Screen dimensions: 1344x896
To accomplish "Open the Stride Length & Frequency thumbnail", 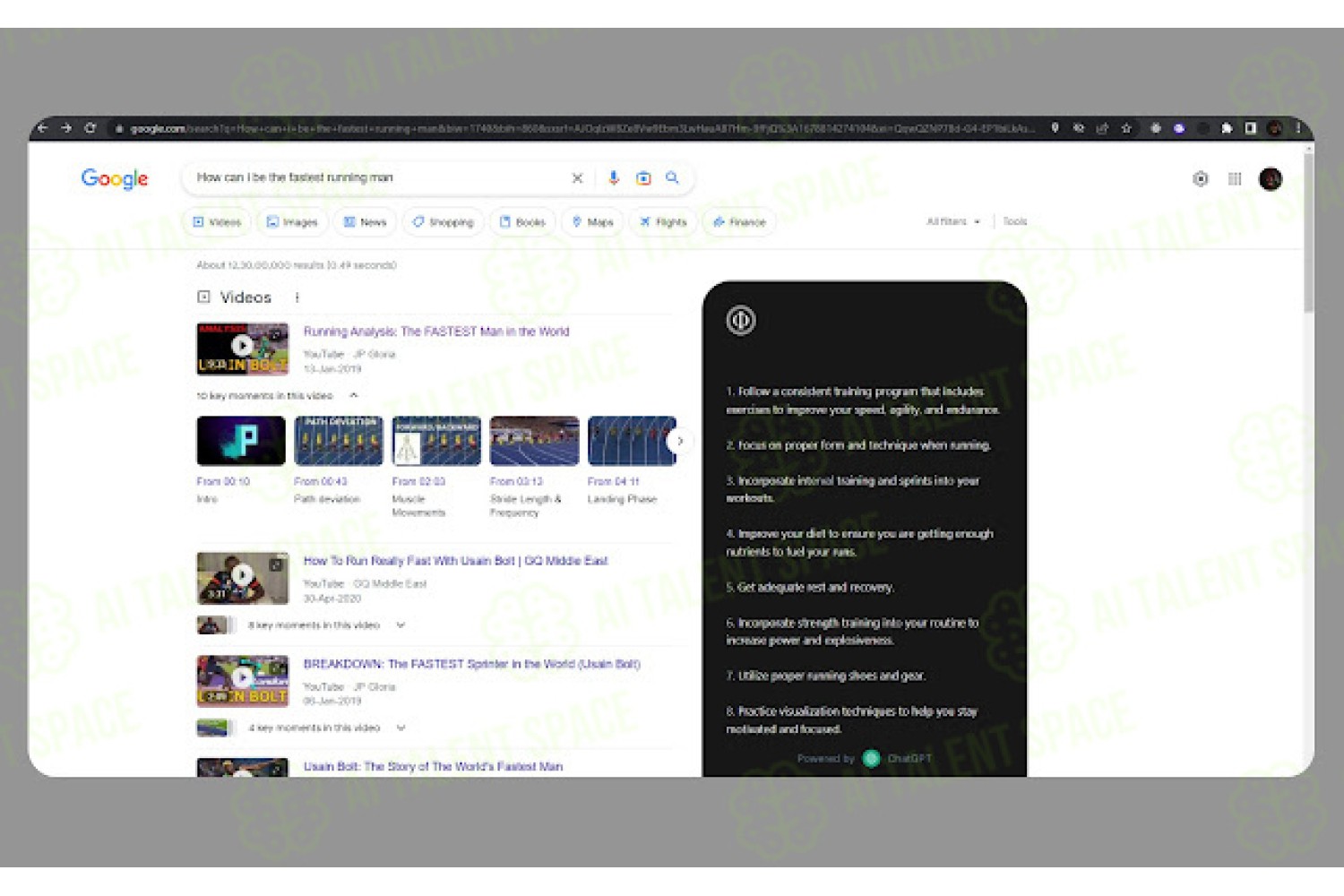I will (x=535, y=441).
